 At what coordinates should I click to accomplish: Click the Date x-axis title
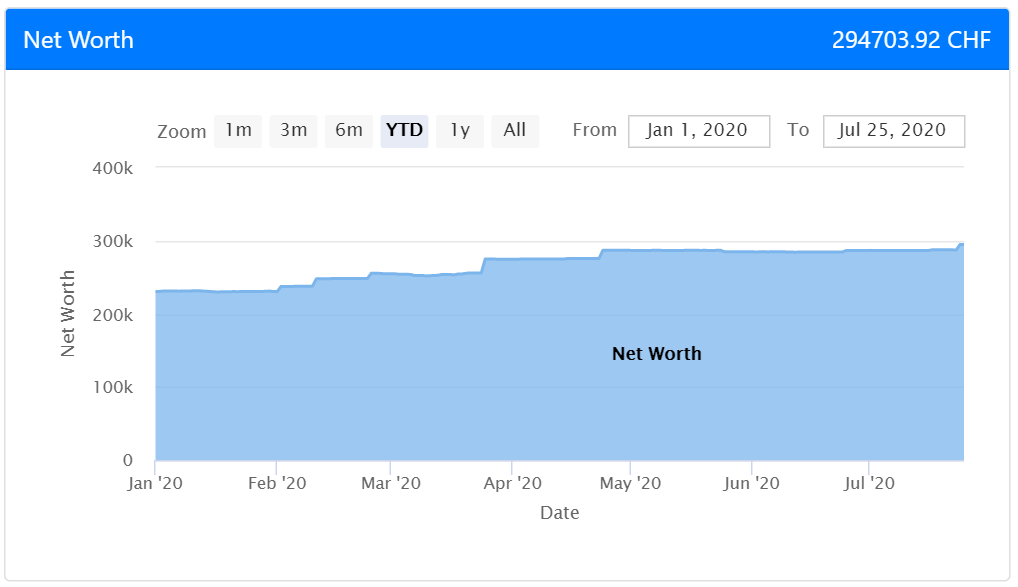click(560, 513)
